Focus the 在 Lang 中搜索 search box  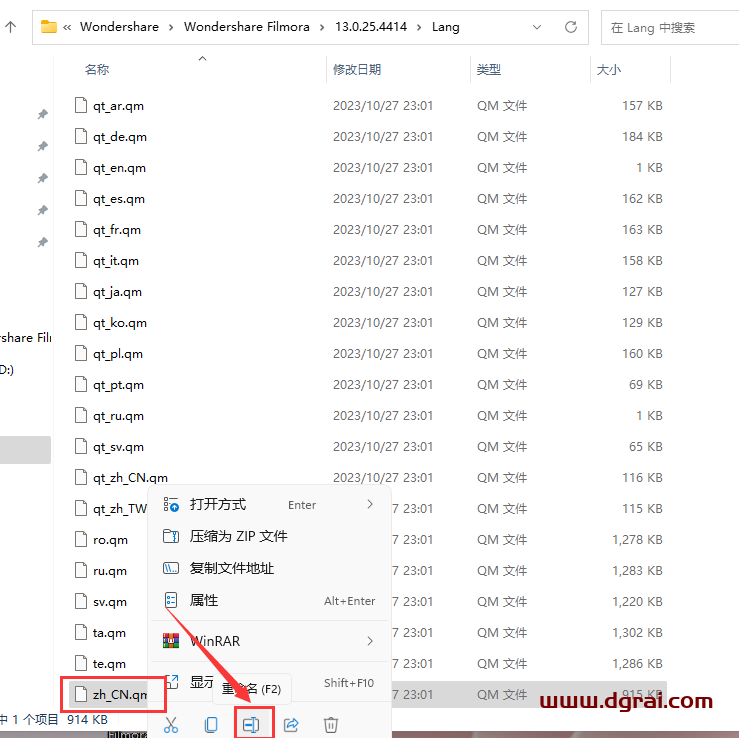tap(670, 28)
